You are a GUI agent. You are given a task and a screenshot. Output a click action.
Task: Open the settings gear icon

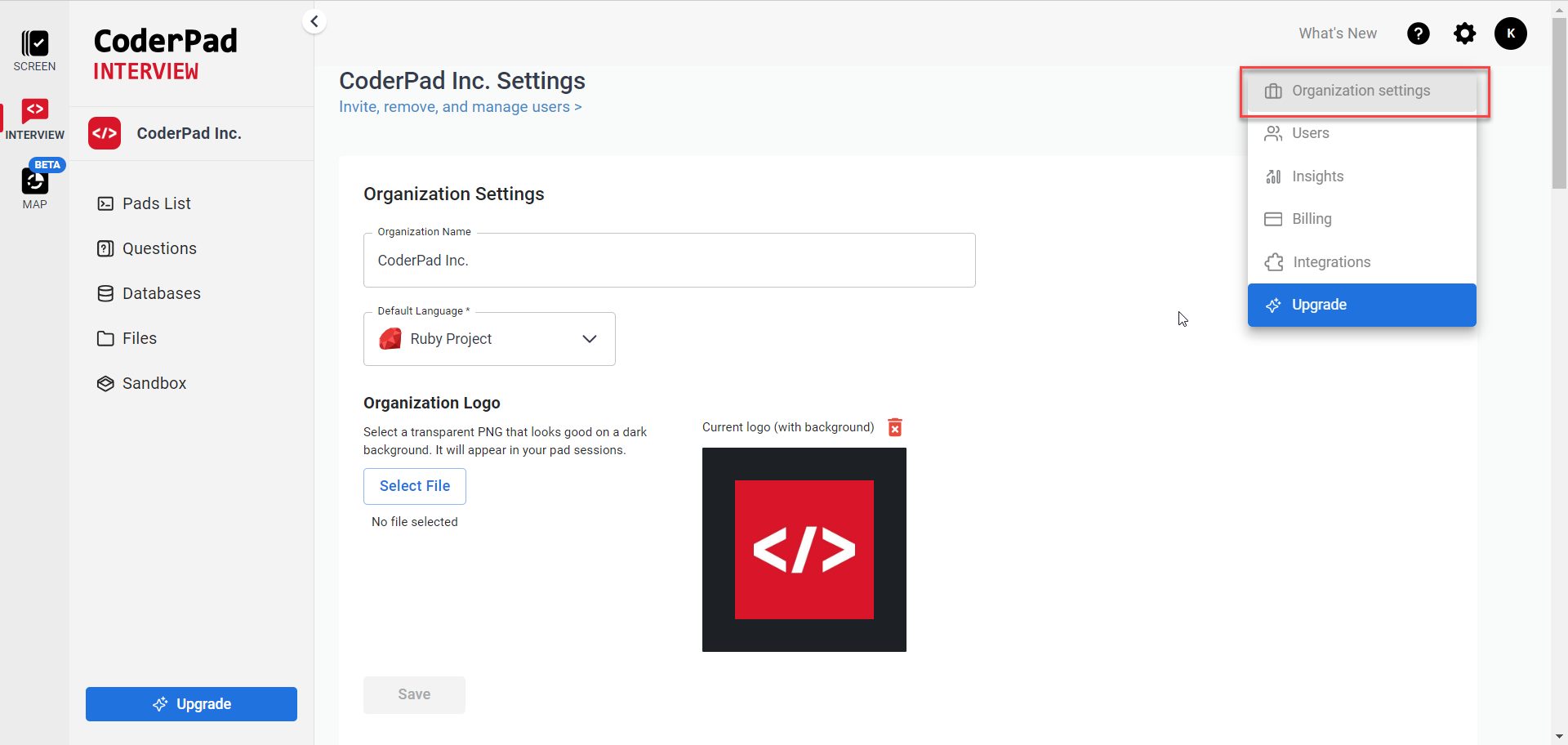point(1465,33)
